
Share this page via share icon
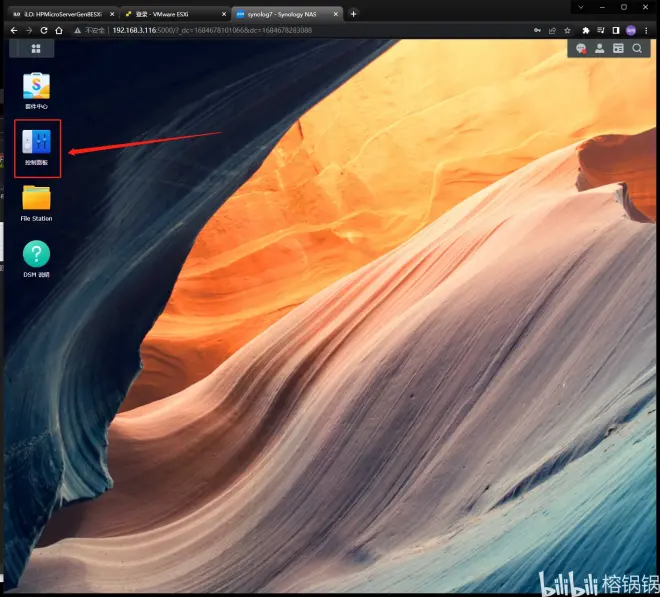click(x=552, y=30)
